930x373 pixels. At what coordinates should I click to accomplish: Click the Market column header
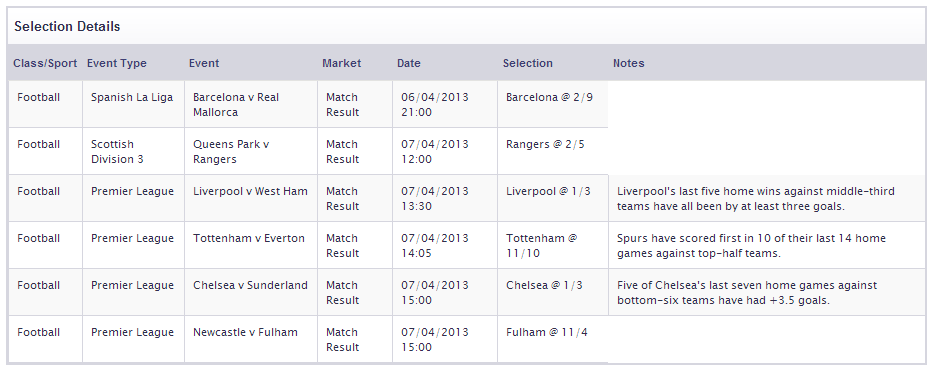342,63
